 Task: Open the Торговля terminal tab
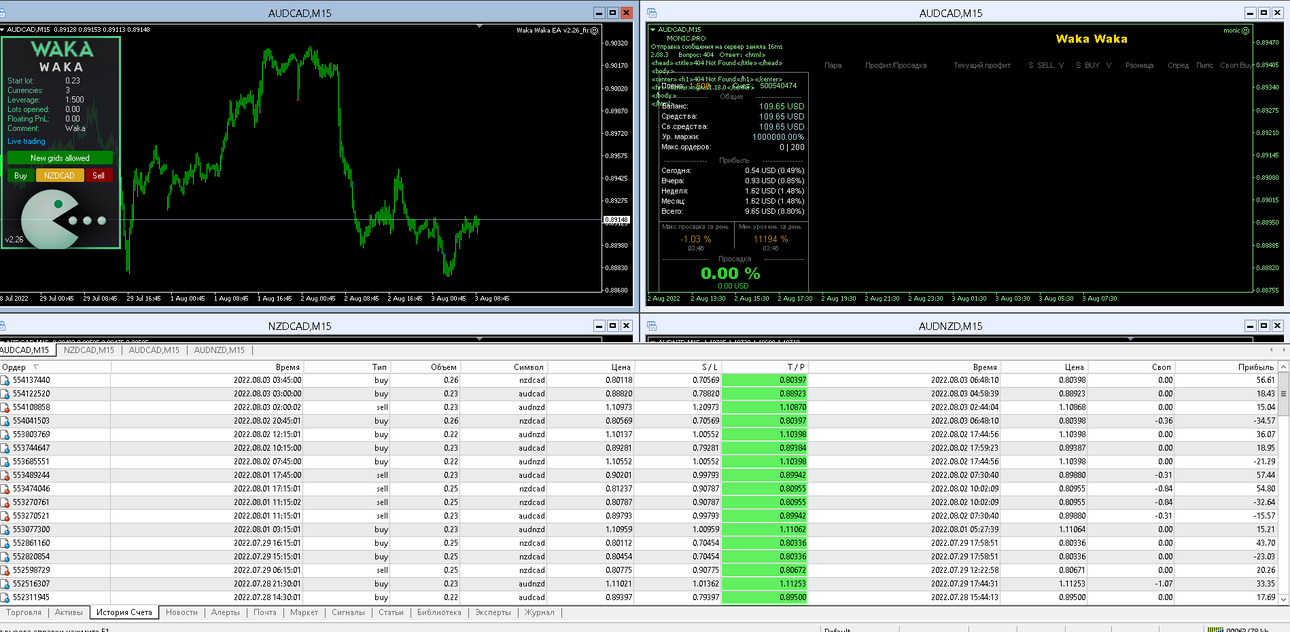24,612
